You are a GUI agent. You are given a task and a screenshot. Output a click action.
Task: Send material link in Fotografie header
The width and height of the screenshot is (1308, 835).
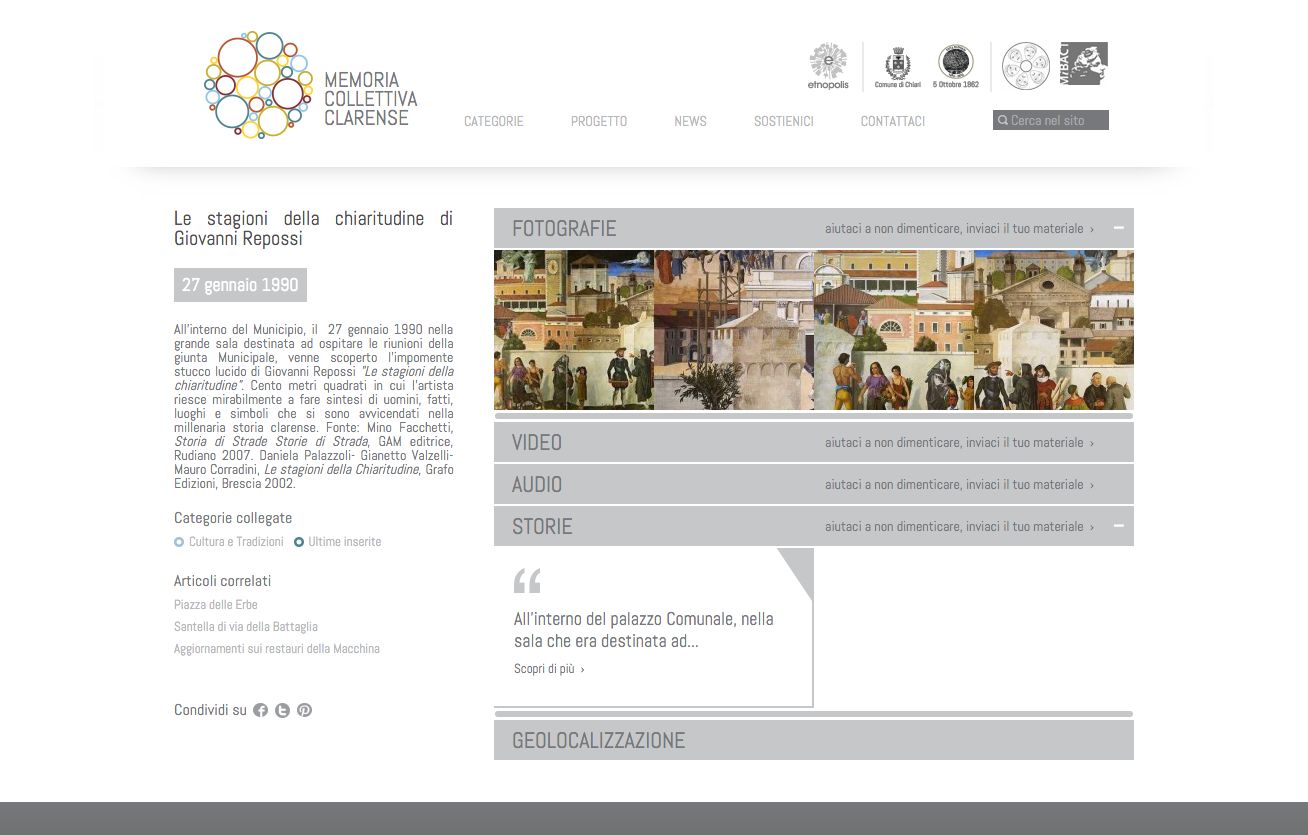(x=959, y=228)
